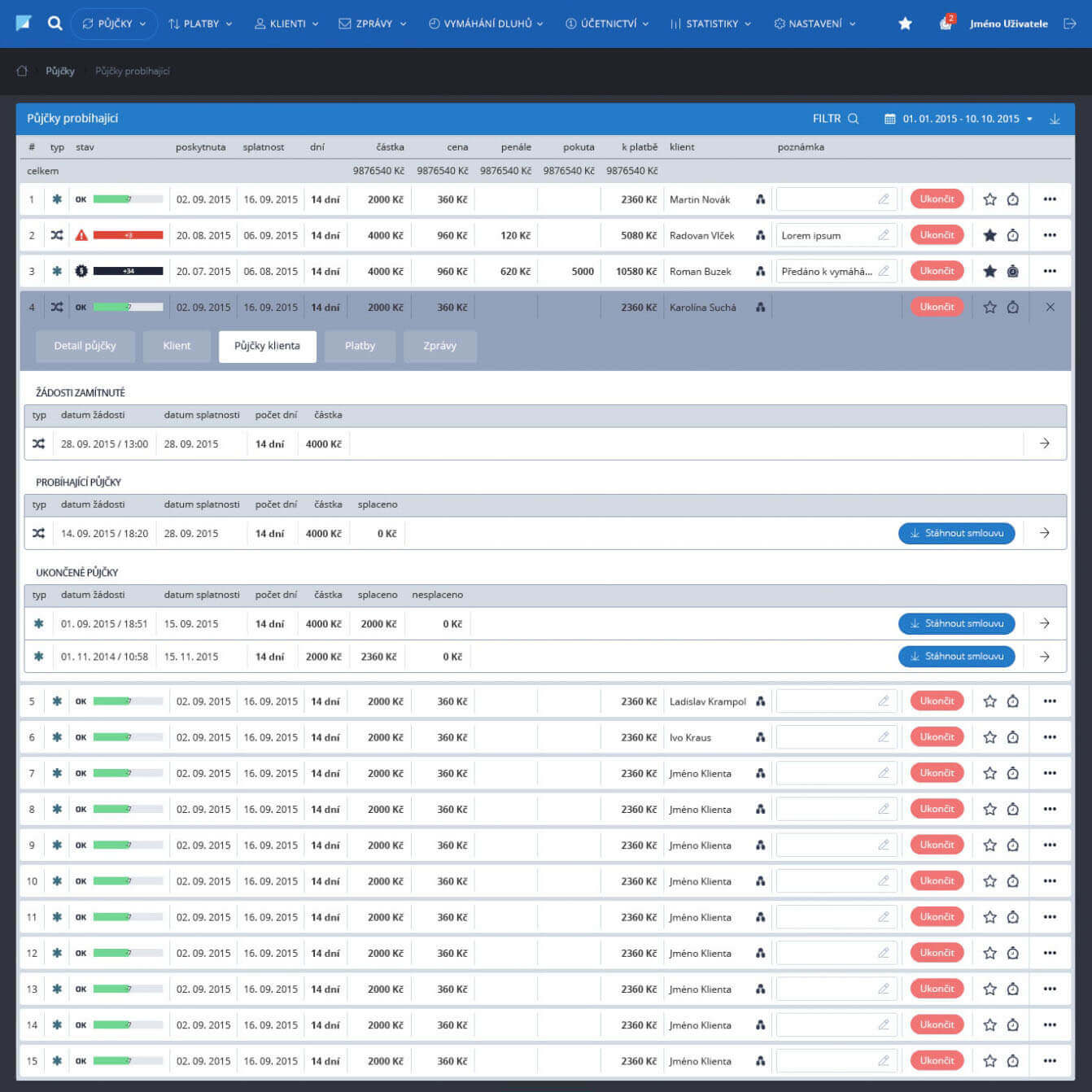The height and width of the screenshot is (1092, 1092).
Task: Open more options for Radovan Vlček row
Action: (1050, 235)
